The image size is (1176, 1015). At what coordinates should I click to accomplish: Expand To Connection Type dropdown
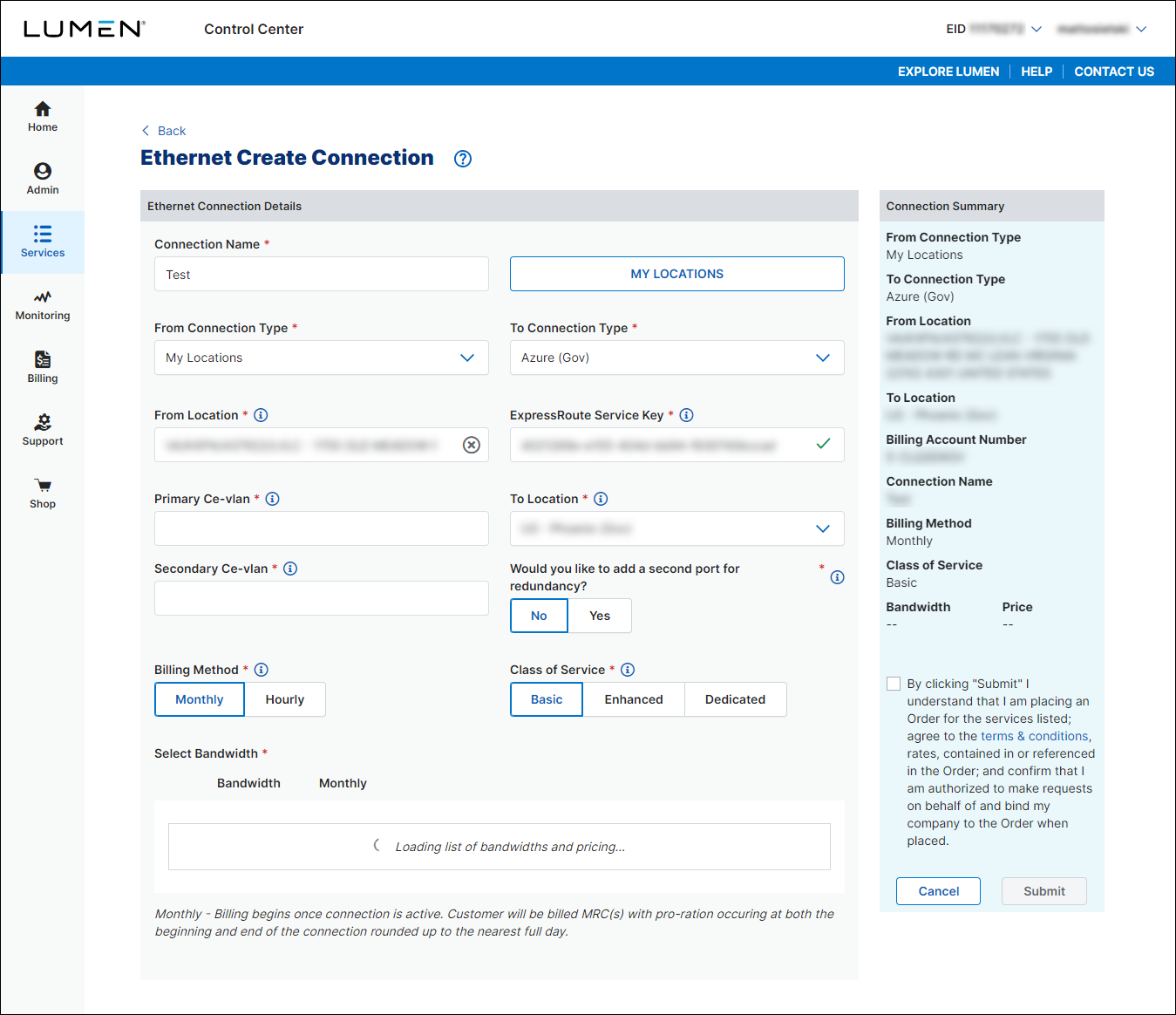tap(677, 358)
